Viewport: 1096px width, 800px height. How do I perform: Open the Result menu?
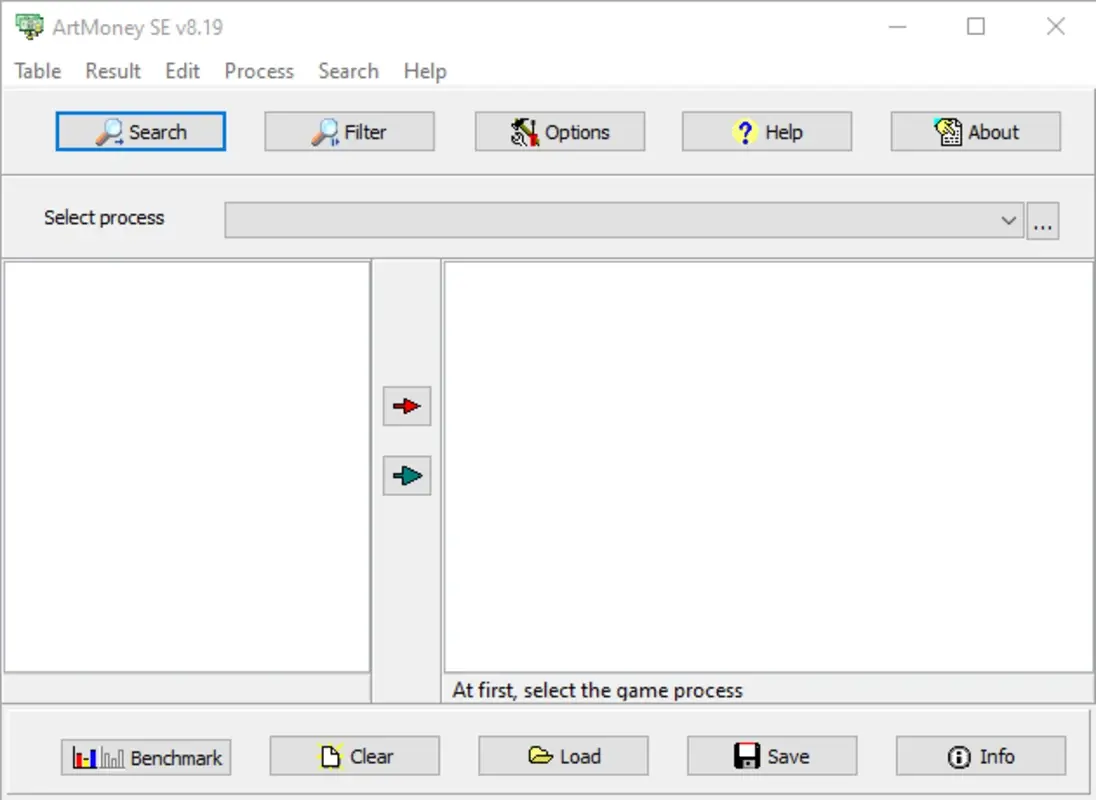(112, 71)
